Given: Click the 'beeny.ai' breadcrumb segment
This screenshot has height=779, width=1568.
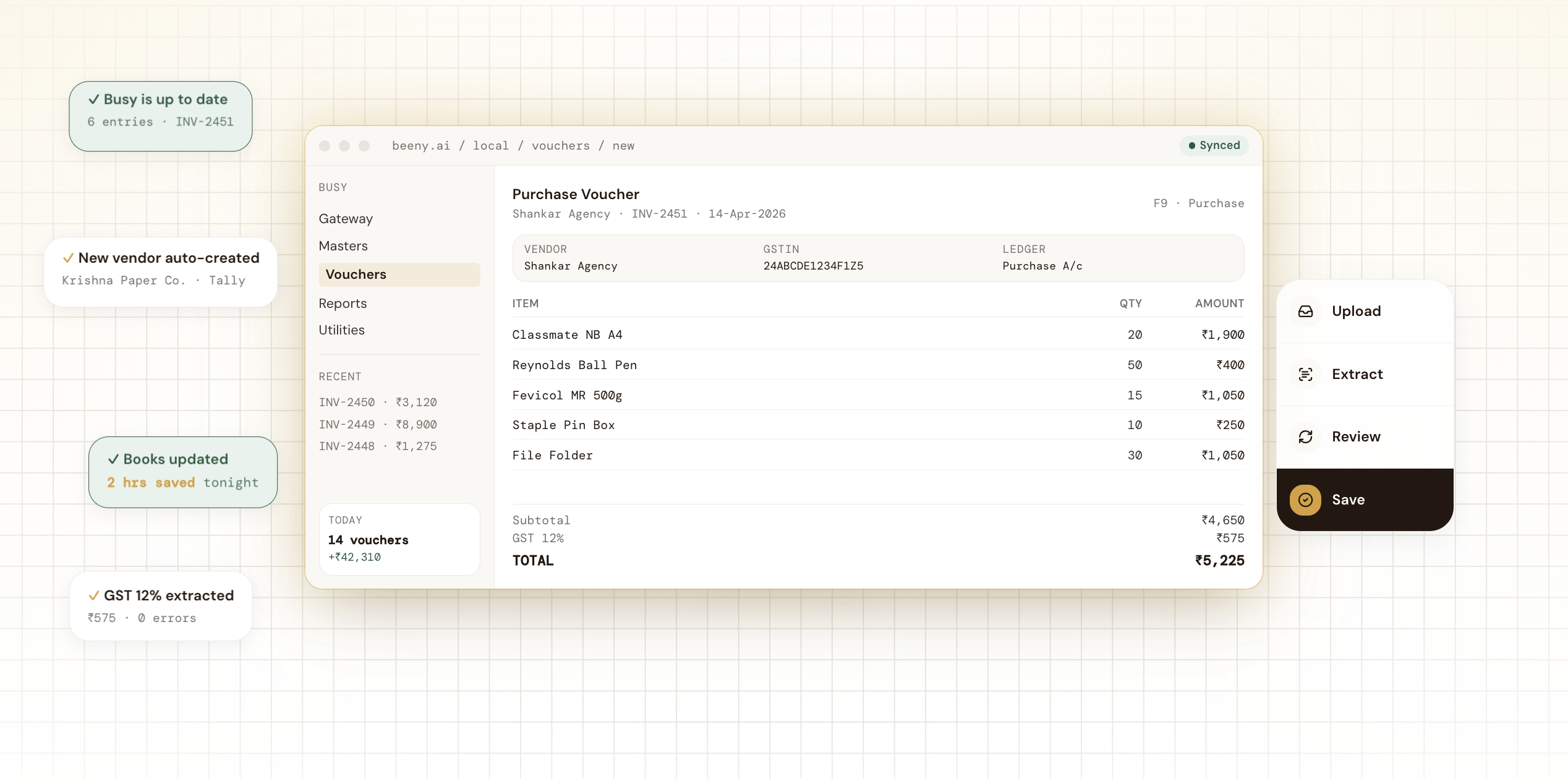Looking at the screenshot, I should [421, 146].
